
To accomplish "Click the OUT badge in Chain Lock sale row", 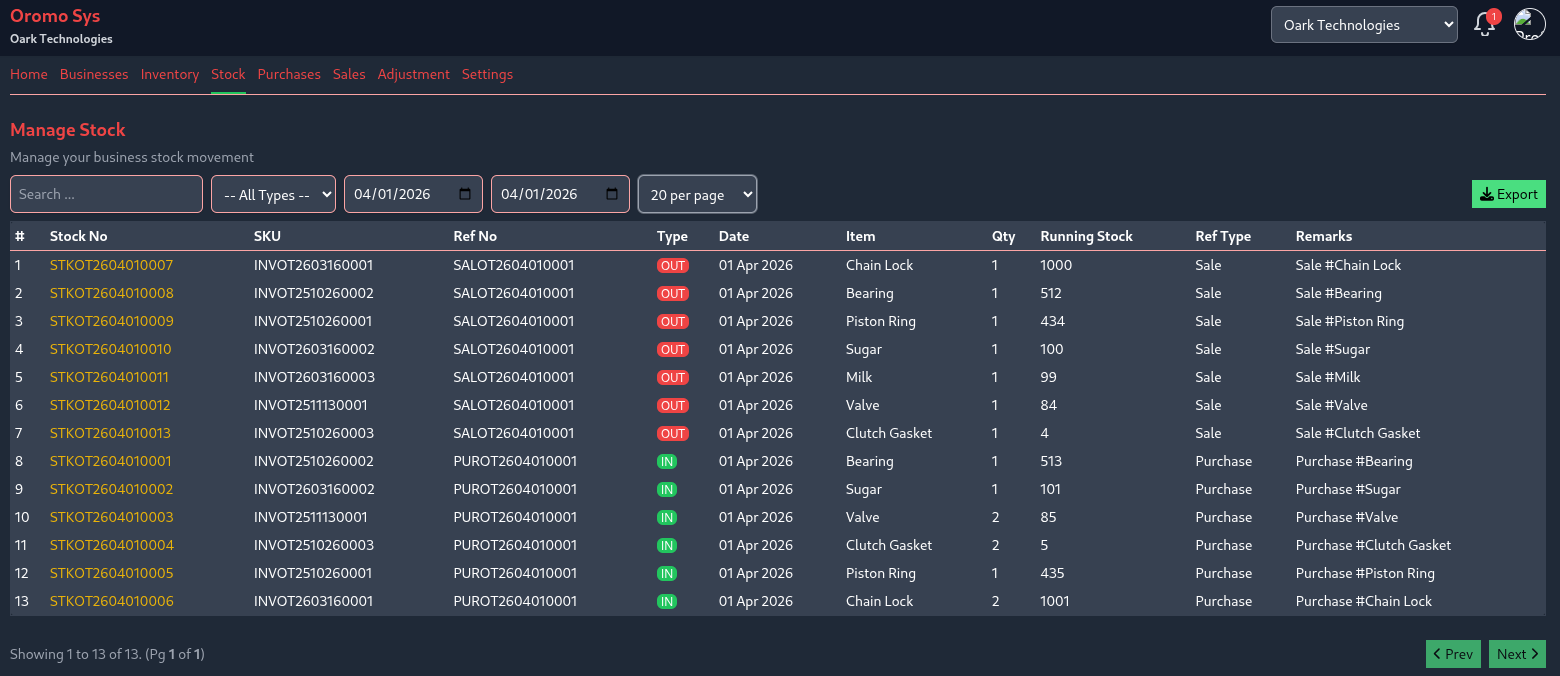I will click(673, 266).
